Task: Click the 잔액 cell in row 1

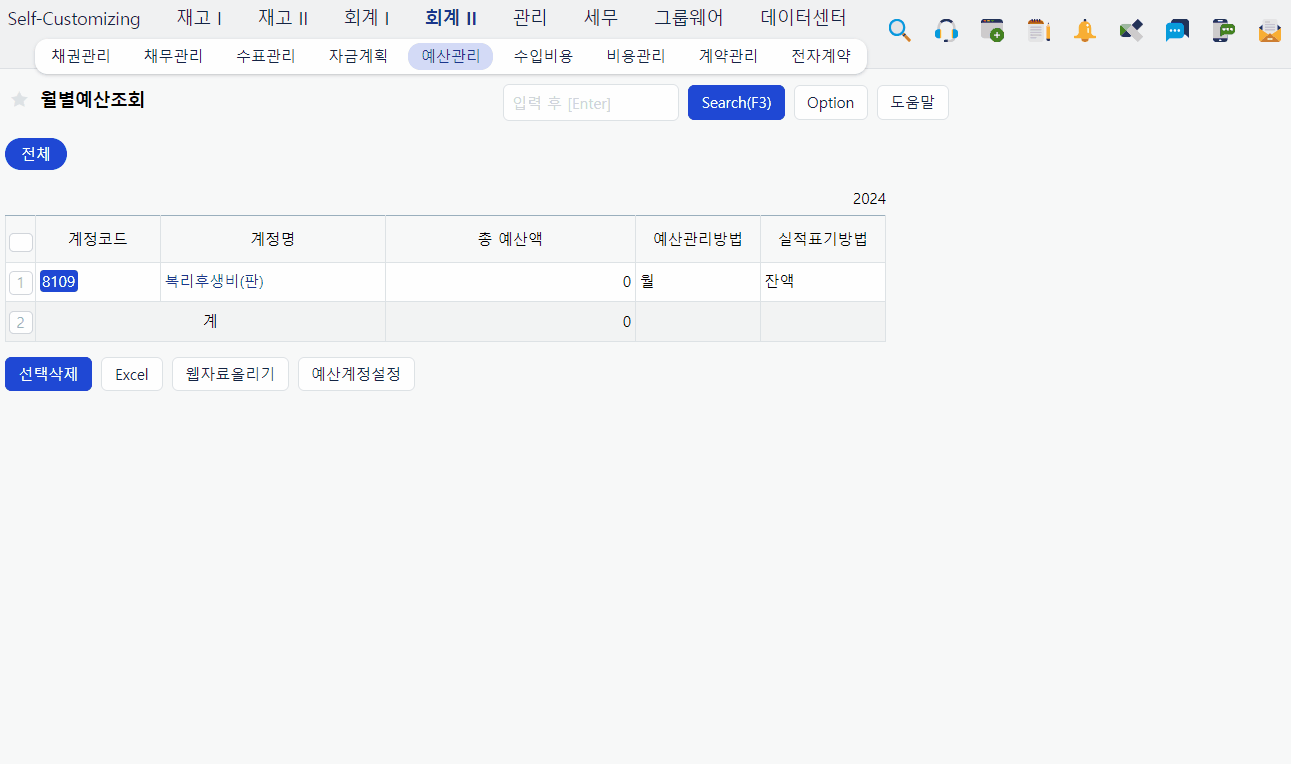Action: coord(823,282)
